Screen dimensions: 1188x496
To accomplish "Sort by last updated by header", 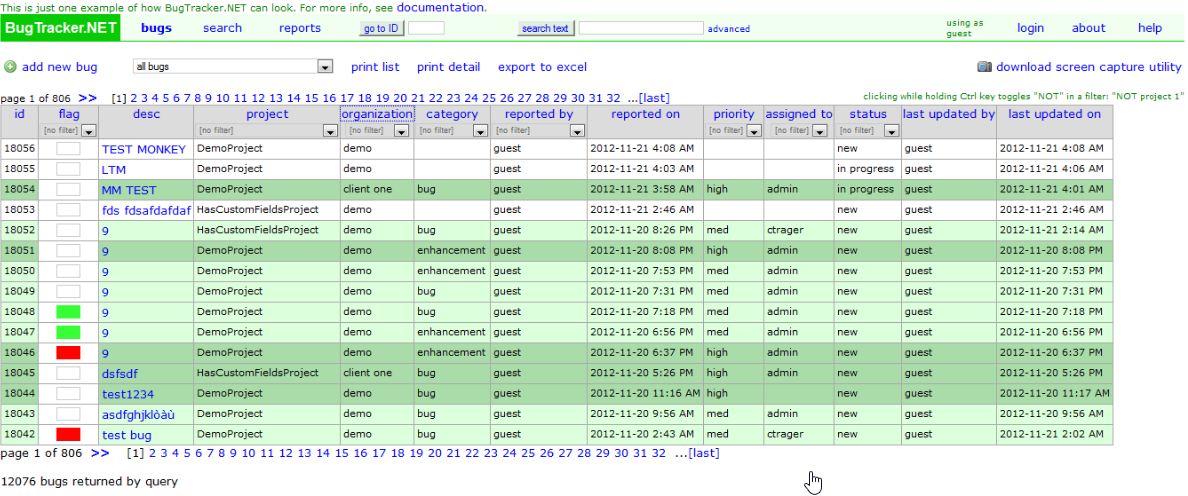I will tap(949, 114).
